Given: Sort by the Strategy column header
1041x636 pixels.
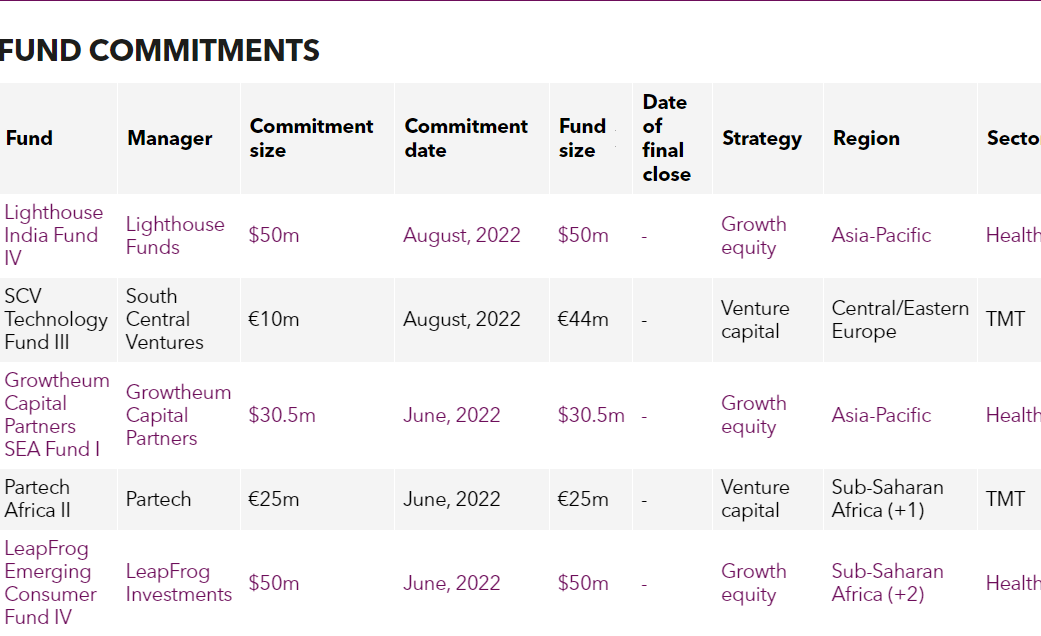Looking at the screenshot, I should (762, 138).
